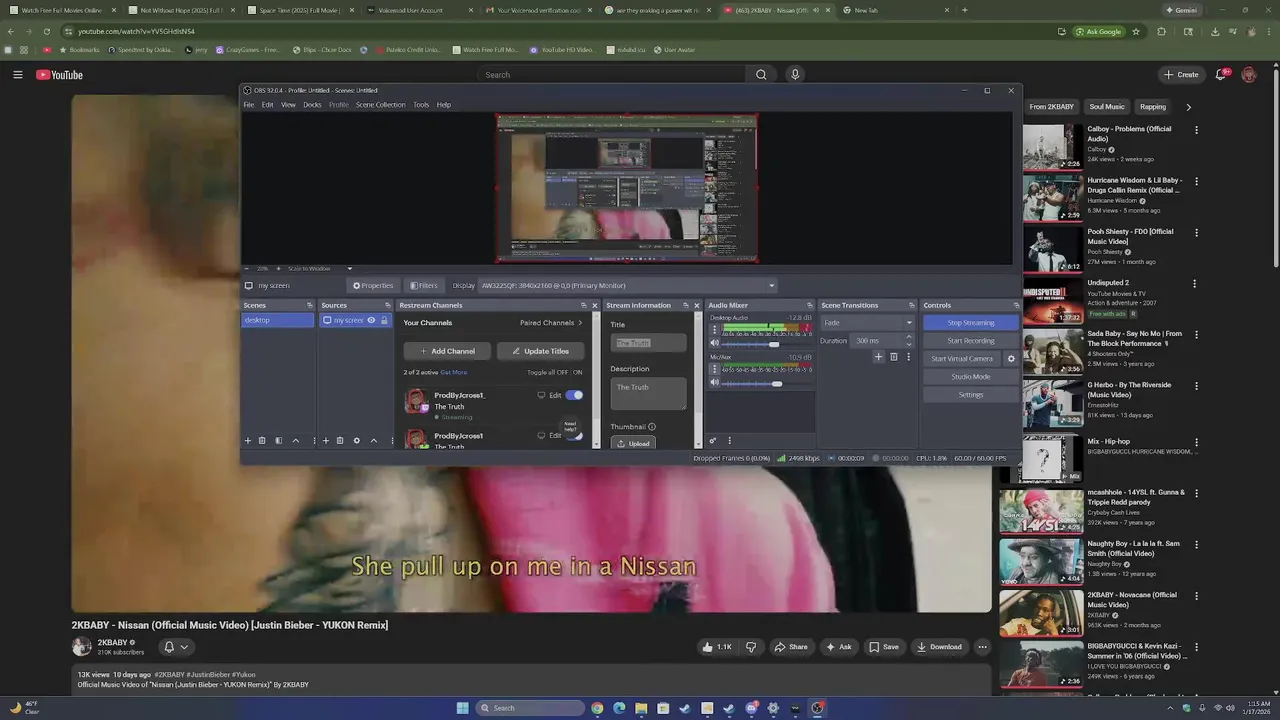
Task: Click the Thumbnail info icon in Stream Information
Action: (652, 427)
